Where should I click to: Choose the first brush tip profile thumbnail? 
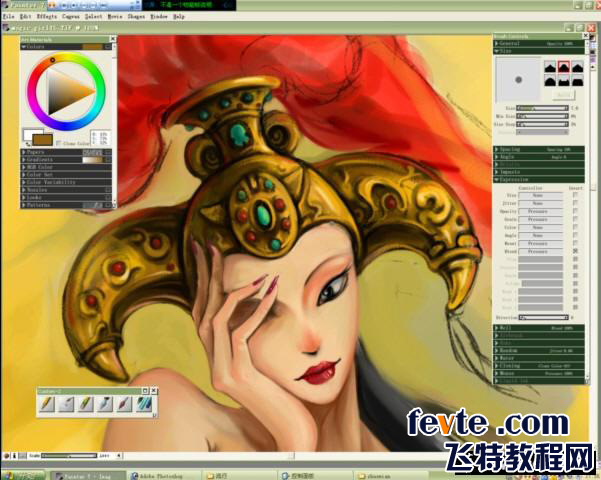click(550, 67)
